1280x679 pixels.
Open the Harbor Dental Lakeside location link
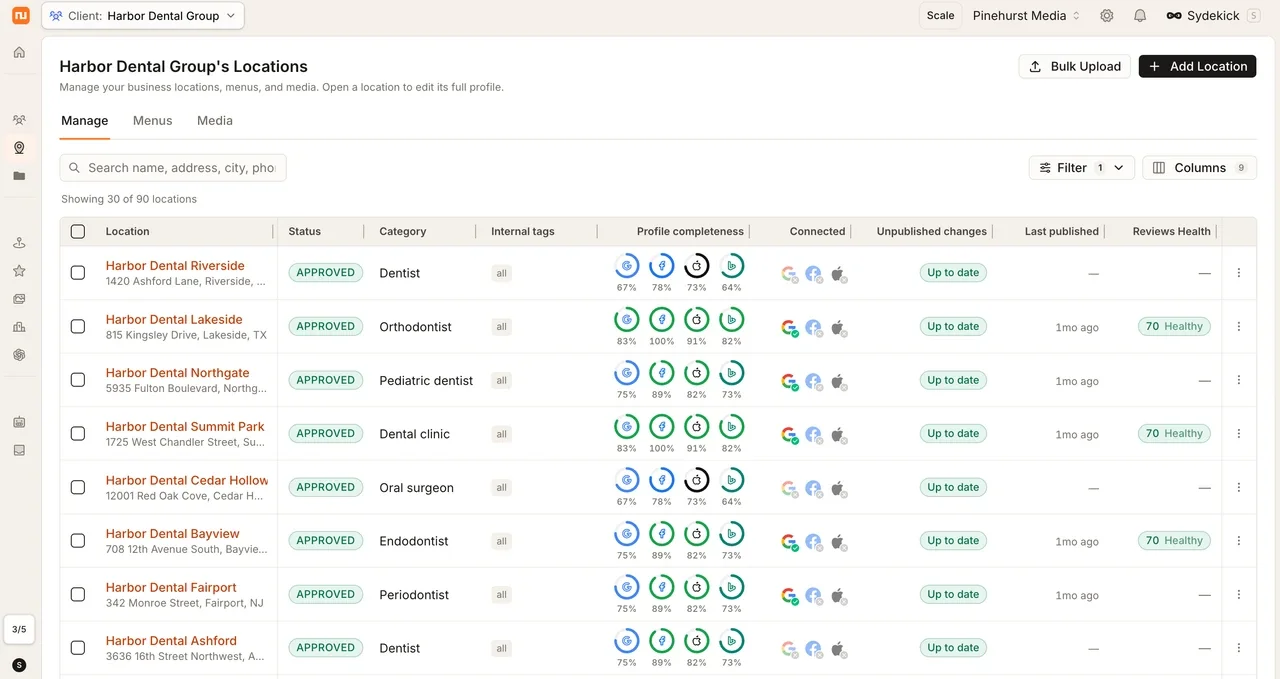click(x=174, y=320)
